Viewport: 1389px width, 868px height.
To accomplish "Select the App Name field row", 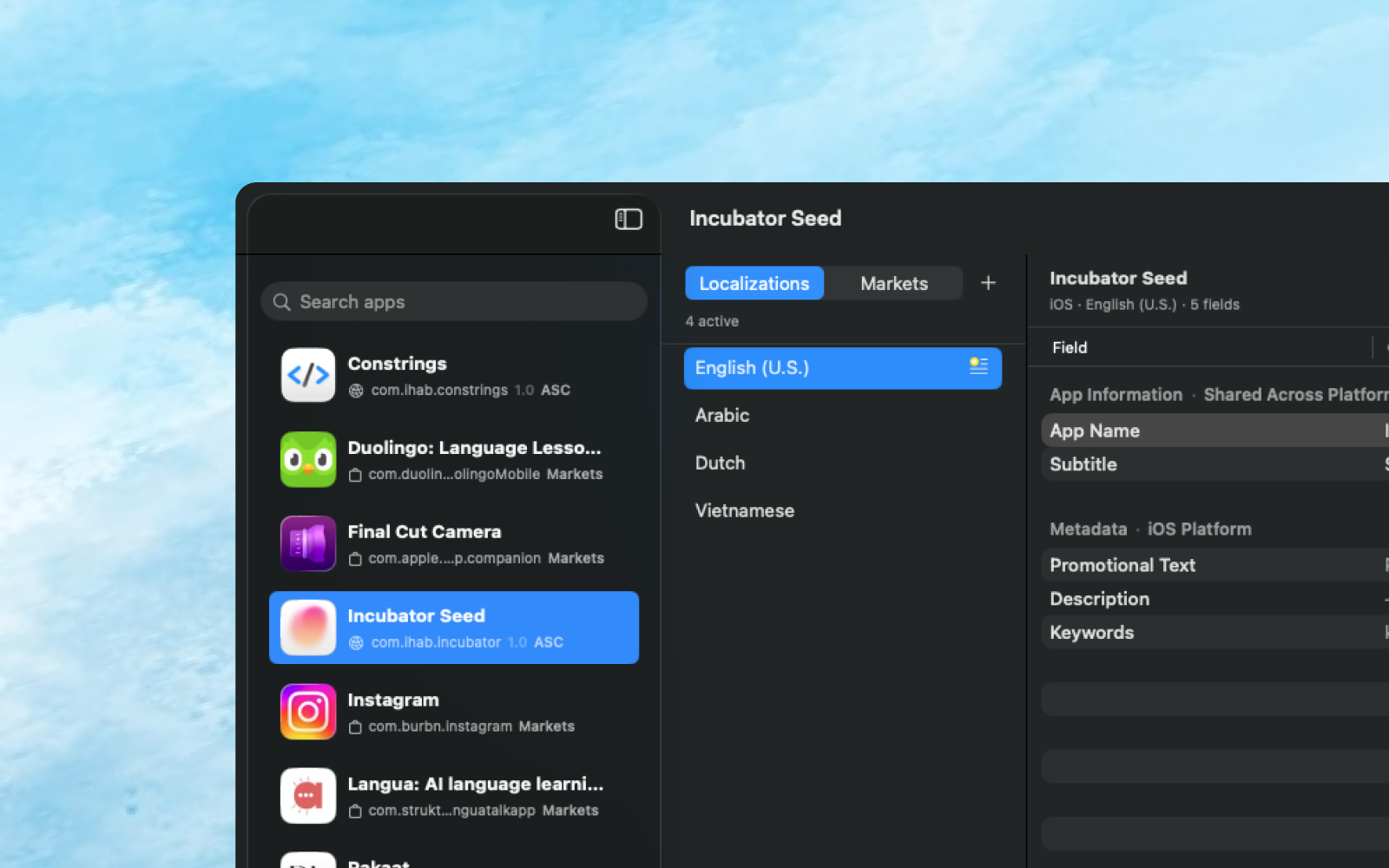I will click(x=1215, y=431).
